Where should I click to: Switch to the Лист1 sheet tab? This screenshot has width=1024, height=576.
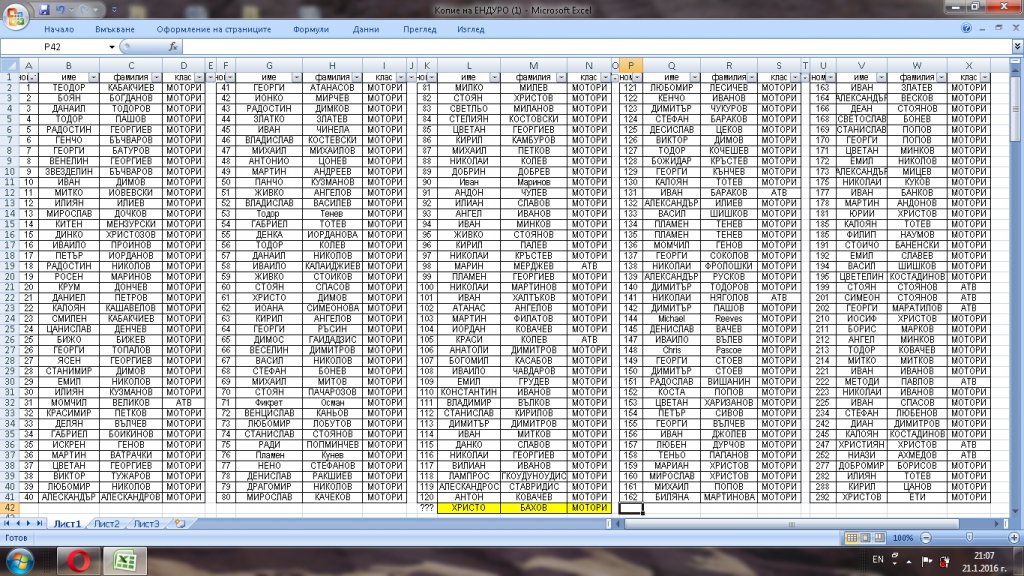pyautogui.click(x=67, y=524)
